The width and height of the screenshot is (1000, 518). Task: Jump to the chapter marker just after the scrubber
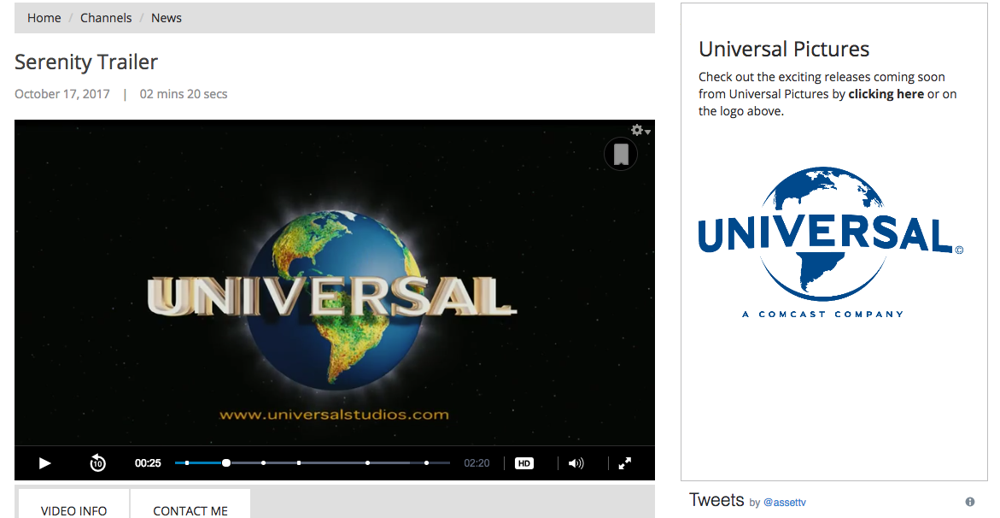(x=263, y=463)
